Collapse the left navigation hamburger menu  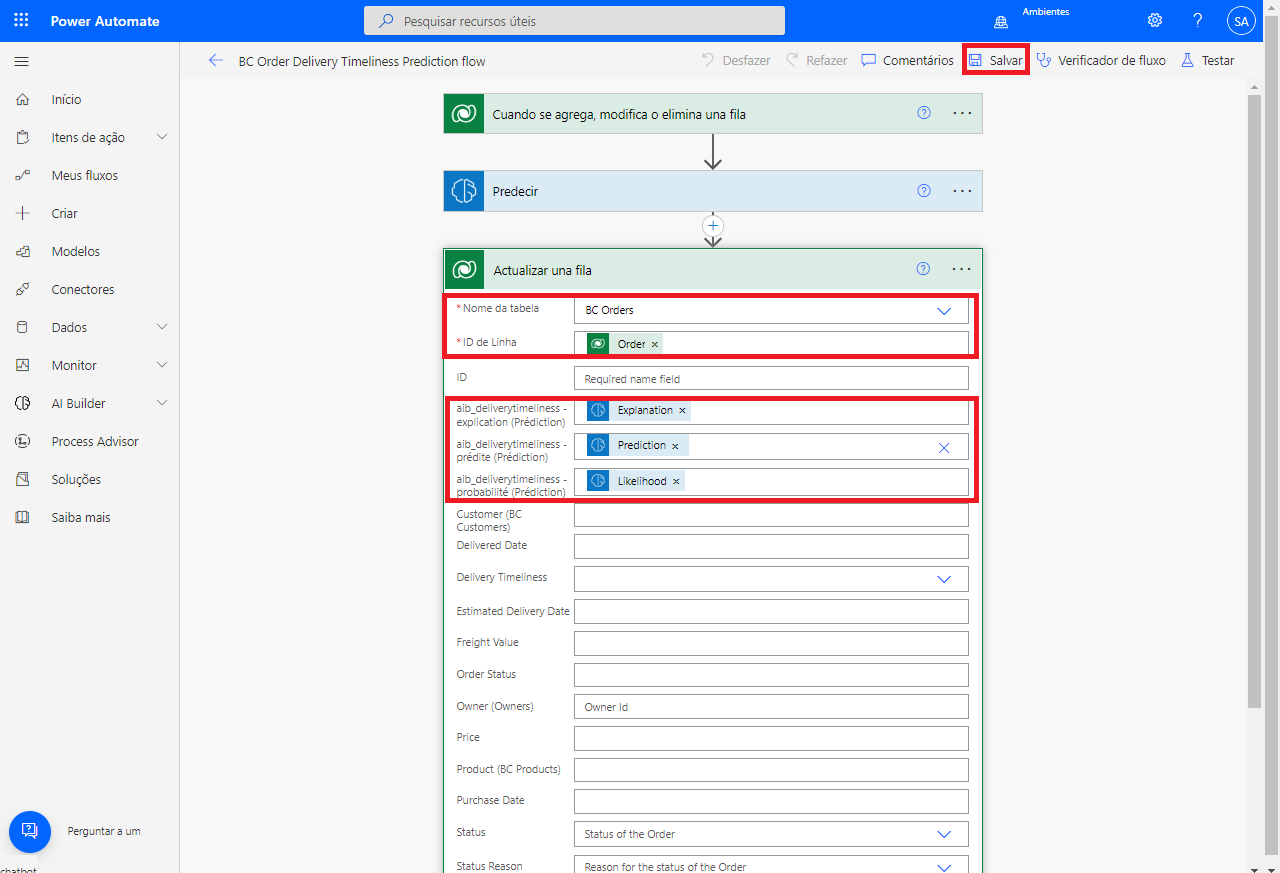pos(21,62)
